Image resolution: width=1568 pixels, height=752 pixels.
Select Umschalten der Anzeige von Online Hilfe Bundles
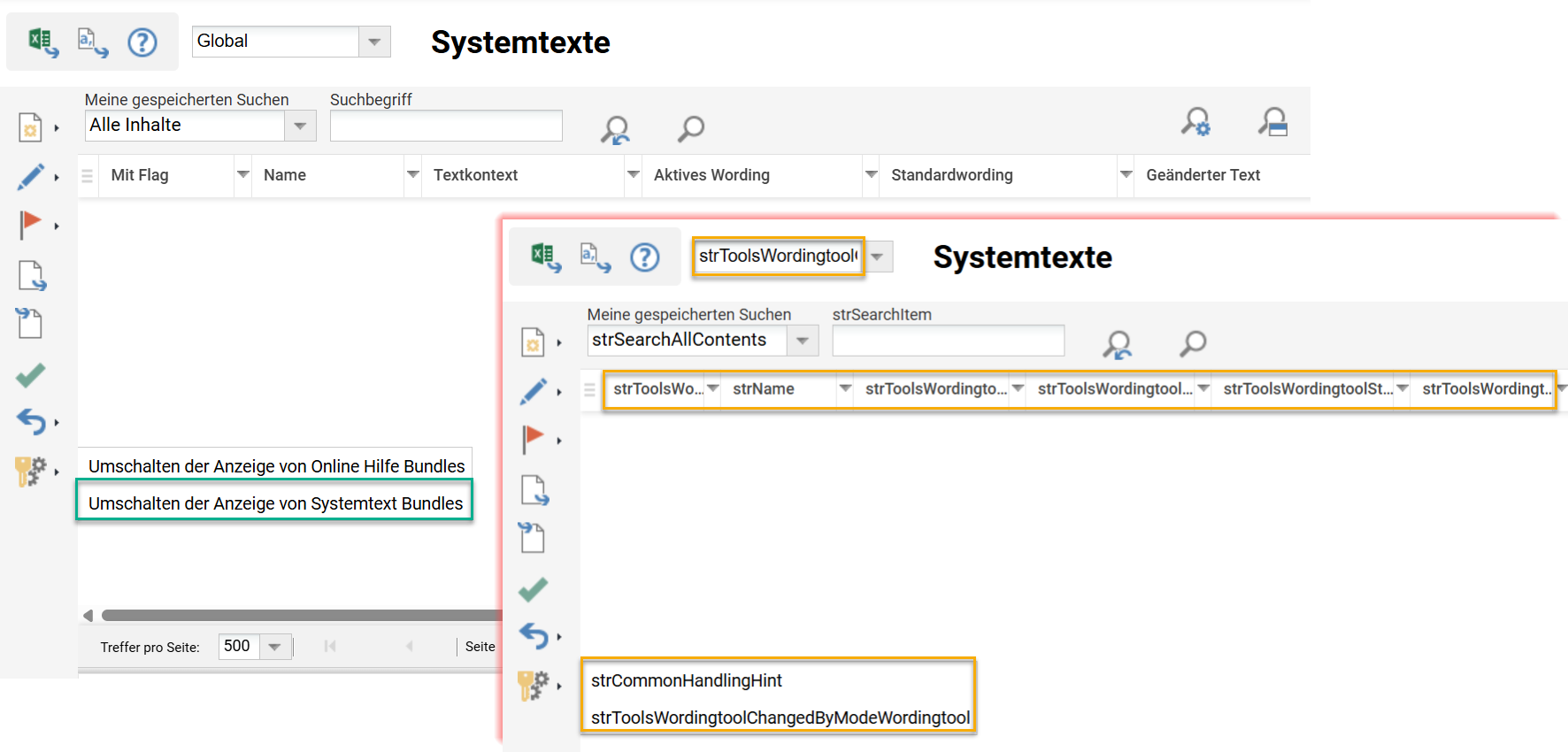(276, 466)
